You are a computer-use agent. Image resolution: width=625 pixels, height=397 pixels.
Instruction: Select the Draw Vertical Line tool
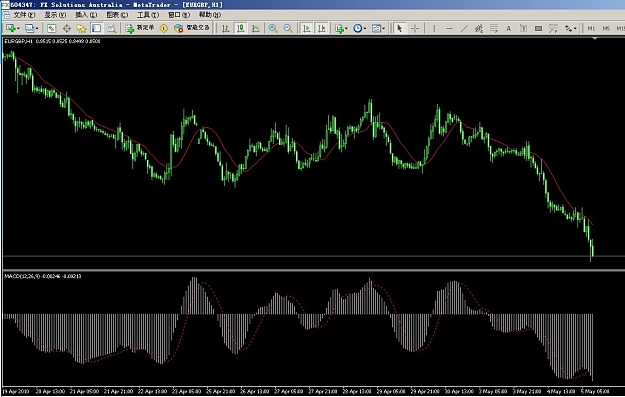pos(434,28)
